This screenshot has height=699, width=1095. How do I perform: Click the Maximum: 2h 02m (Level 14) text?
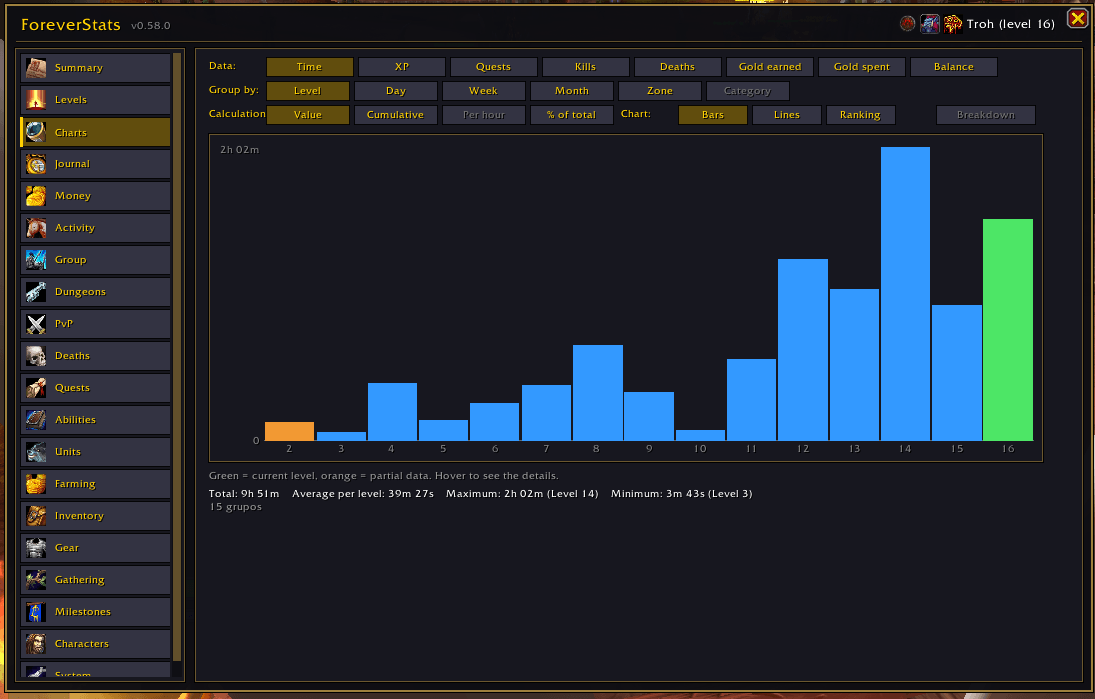pyautogui.click(x=522, y=494)
